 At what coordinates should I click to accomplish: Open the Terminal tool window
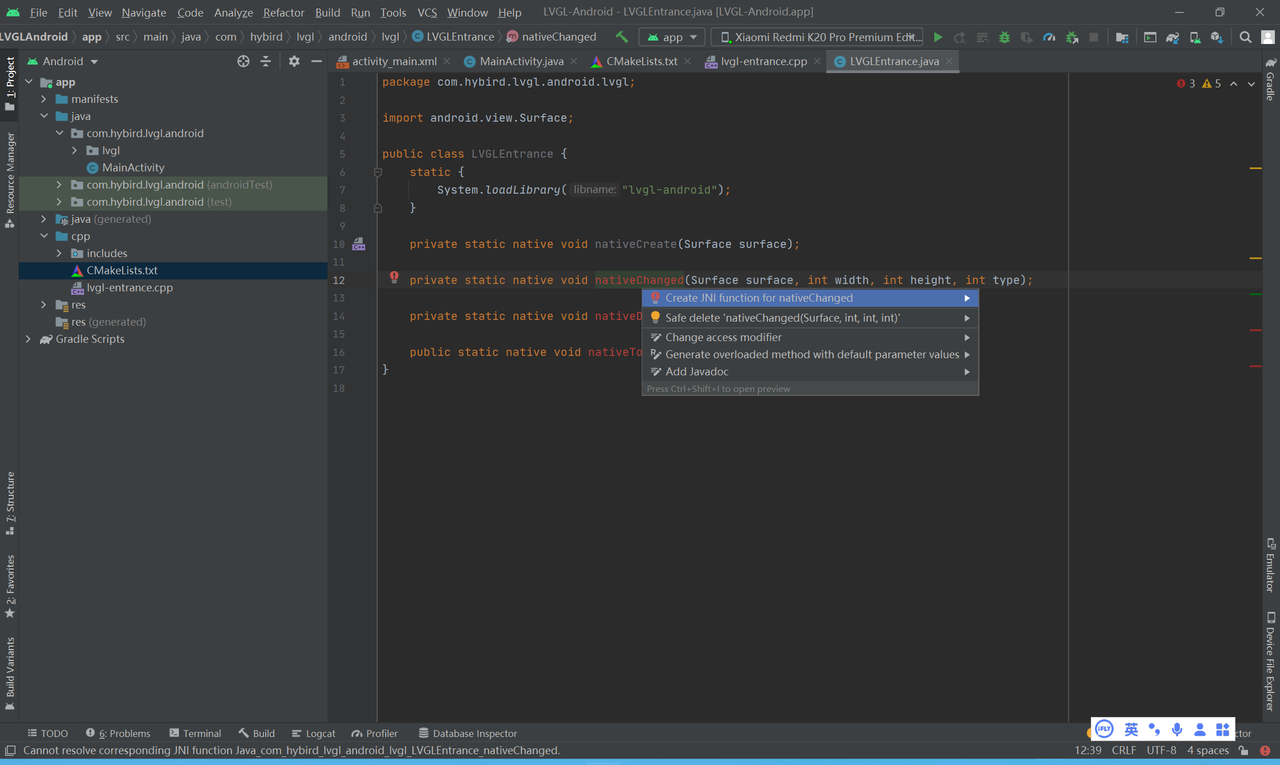pyautogui.click(x=195, y=733)
